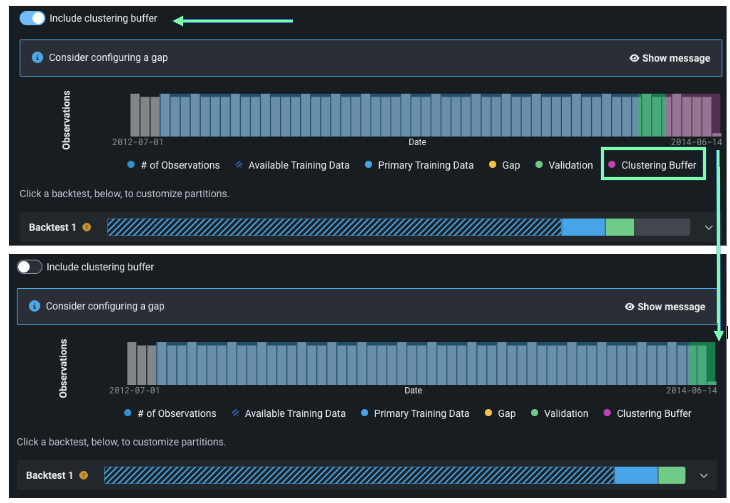Image resolution: width=730 pixels, height=503 pixels.
Task: Turn off the enabled clustering buffer toggle
Action: [x=32, y=18]
